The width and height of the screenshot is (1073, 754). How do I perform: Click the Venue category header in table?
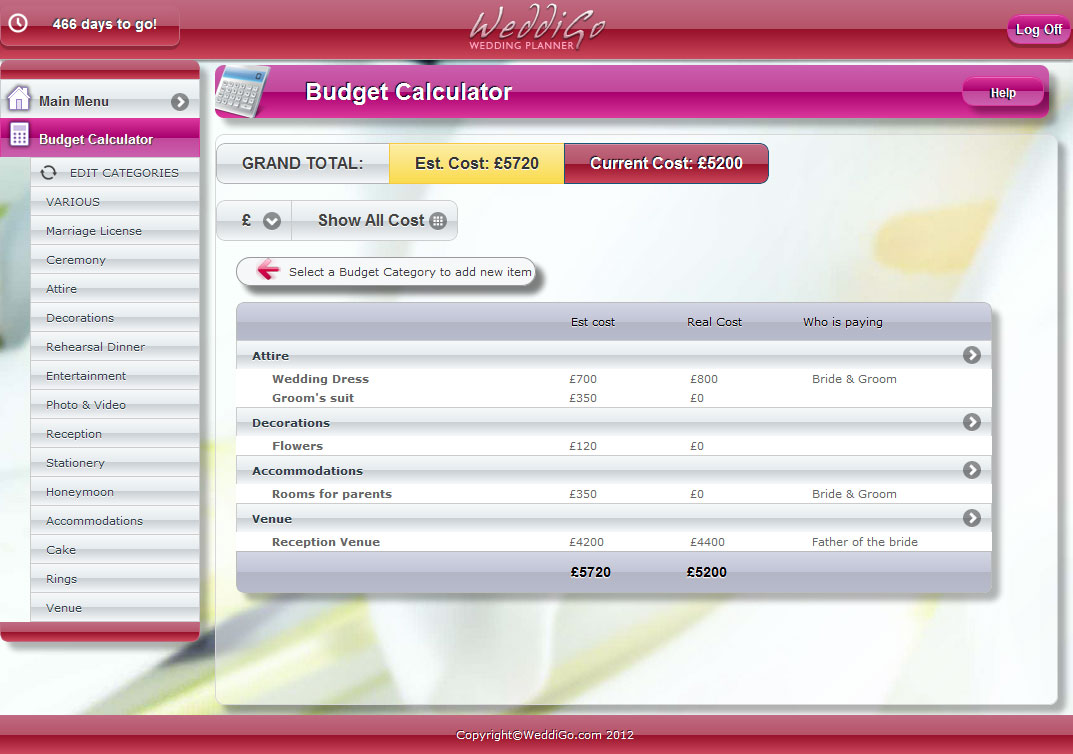pos(614,518)
